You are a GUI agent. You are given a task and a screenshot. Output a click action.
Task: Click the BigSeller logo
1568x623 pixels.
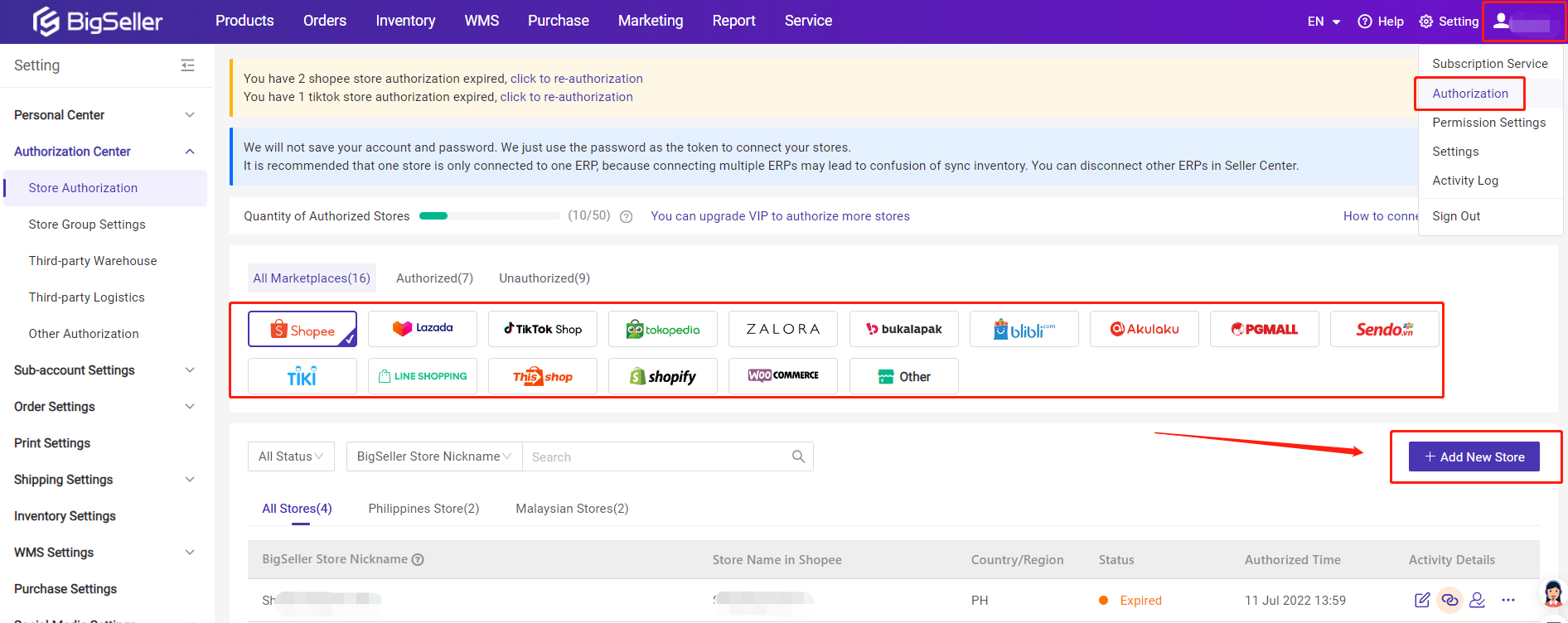tap(98, 22)
